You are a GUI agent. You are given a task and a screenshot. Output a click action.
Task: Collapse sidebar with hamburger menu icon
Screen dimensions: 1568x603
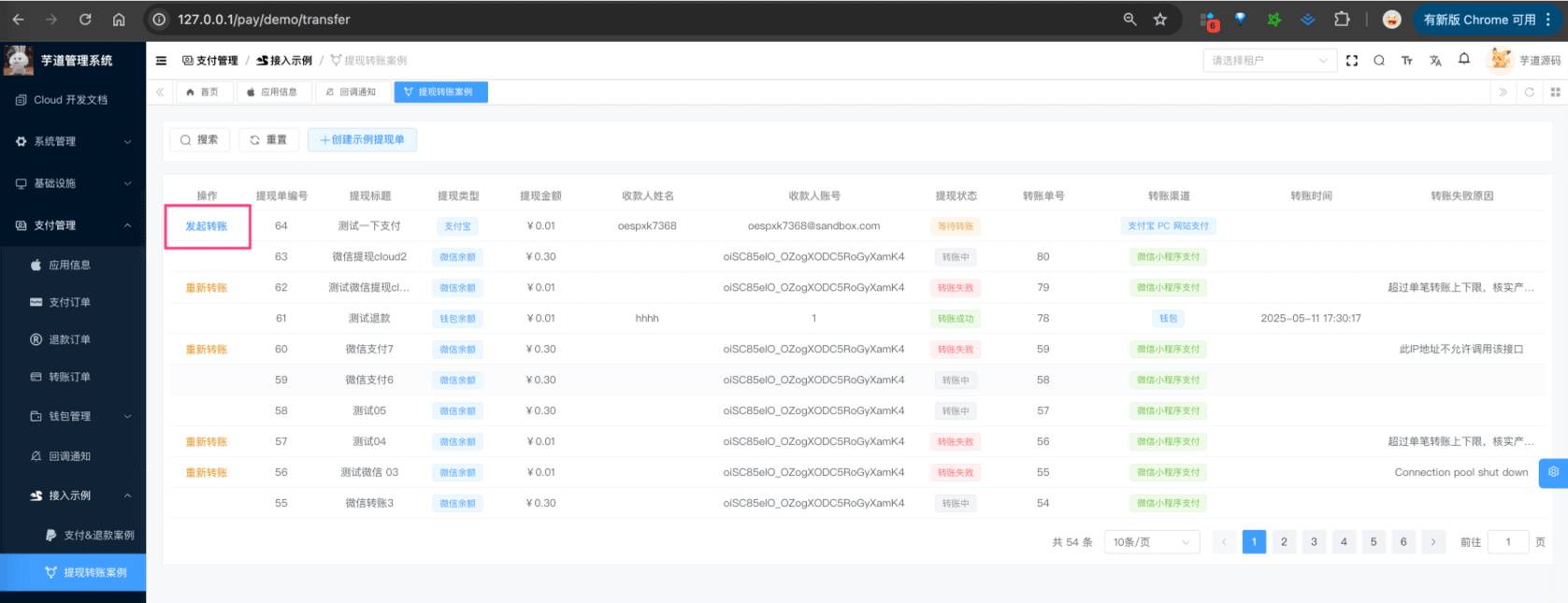161,61
